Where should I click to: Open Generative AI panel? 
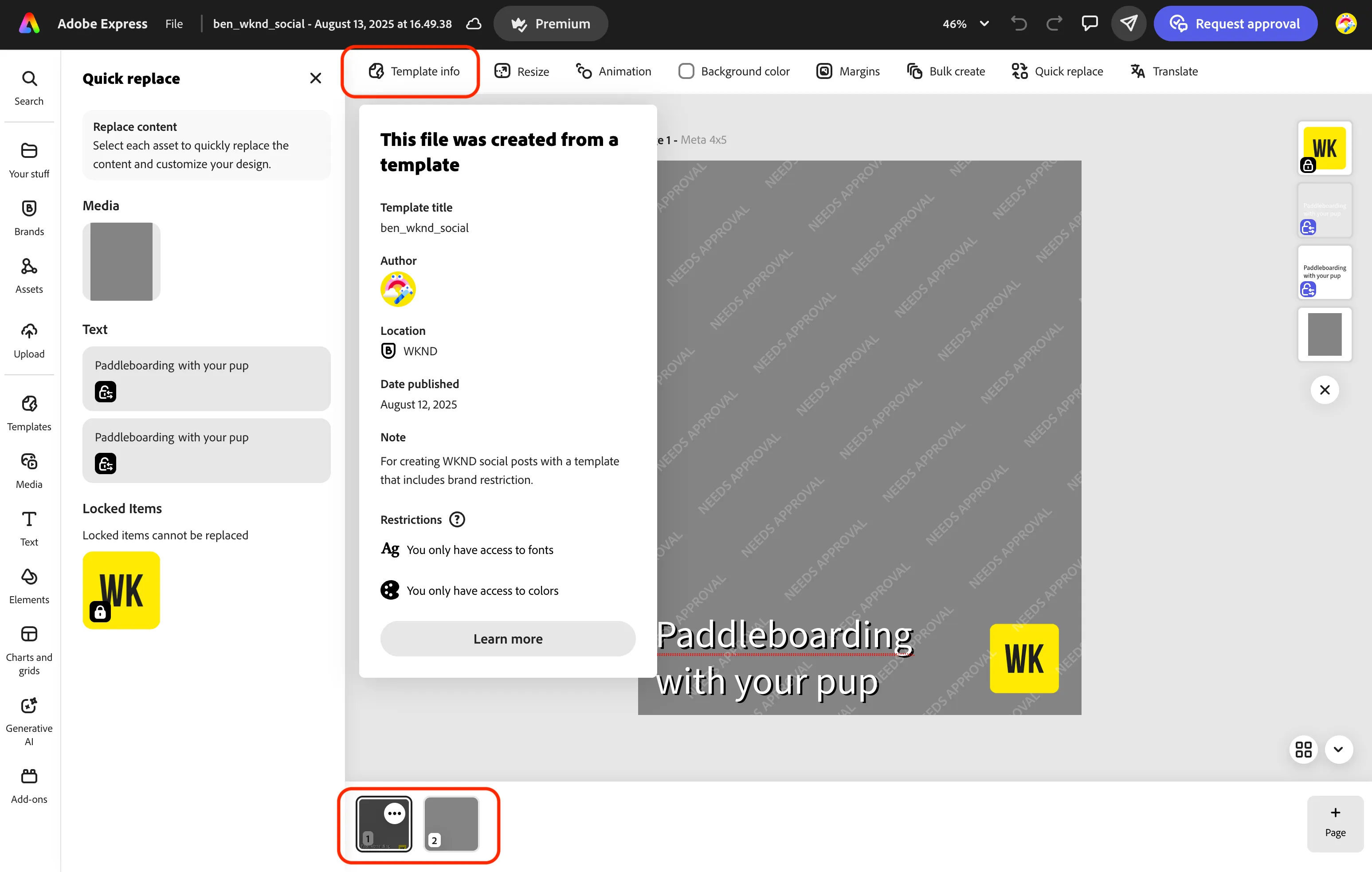pyautogui.click(x=29, y=722)
